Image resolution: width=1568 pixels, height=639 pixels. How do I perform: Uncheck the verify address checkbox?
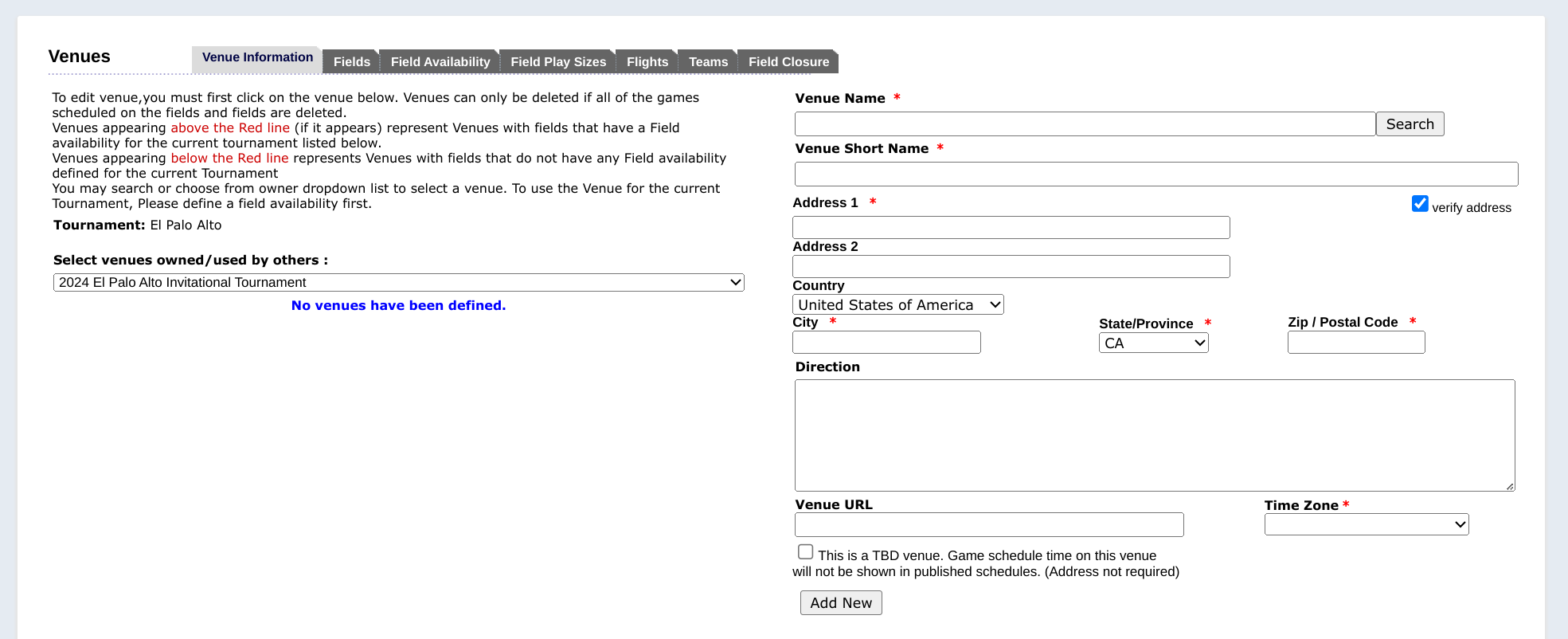(1419, 204)
